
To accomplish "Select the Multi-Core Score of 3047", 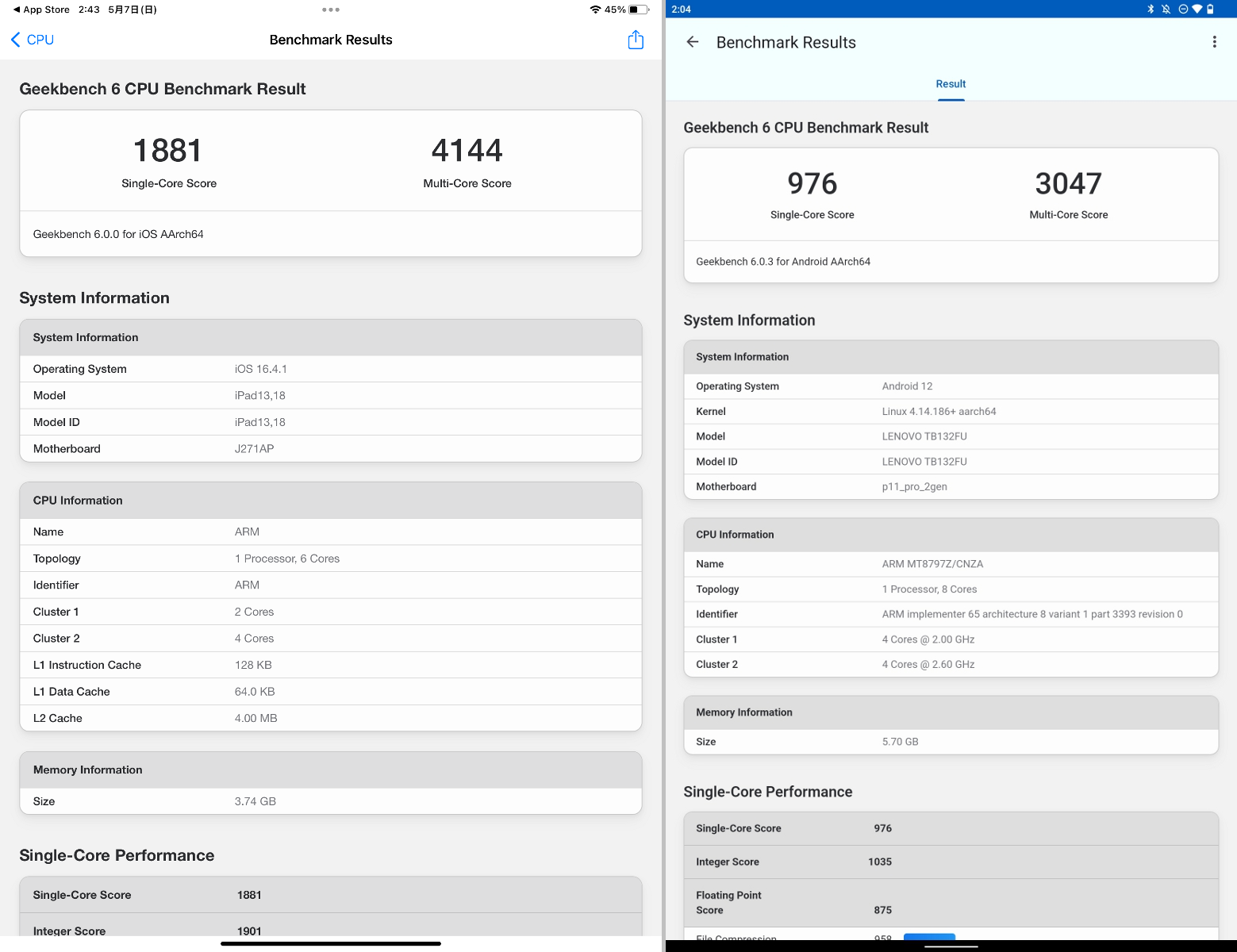I will pyautogui.click(x=1068, y=183).
